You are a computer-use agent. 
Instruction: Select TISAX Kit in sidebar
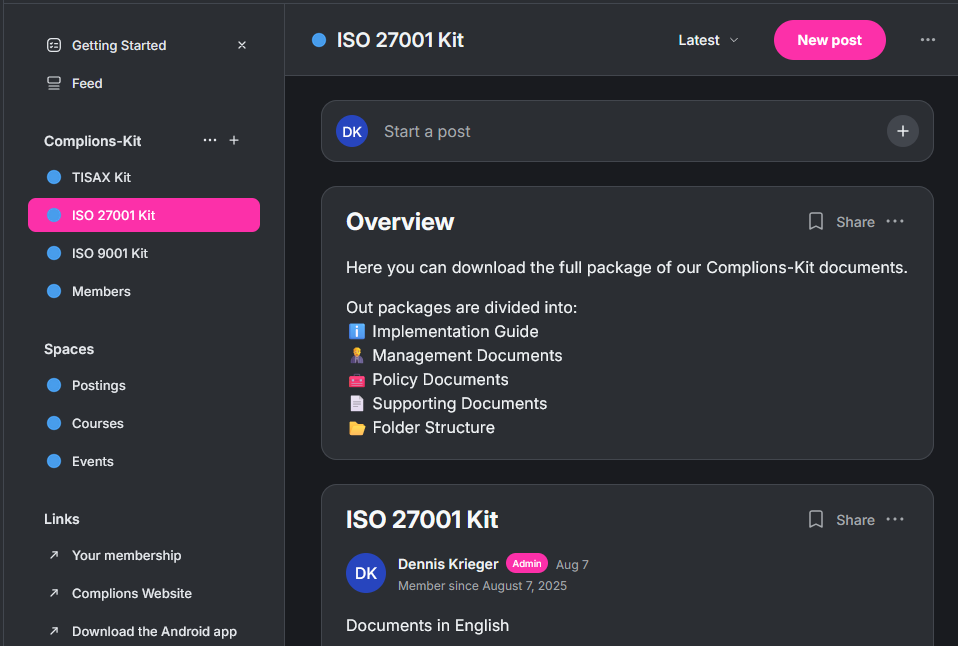coord(101,177)
